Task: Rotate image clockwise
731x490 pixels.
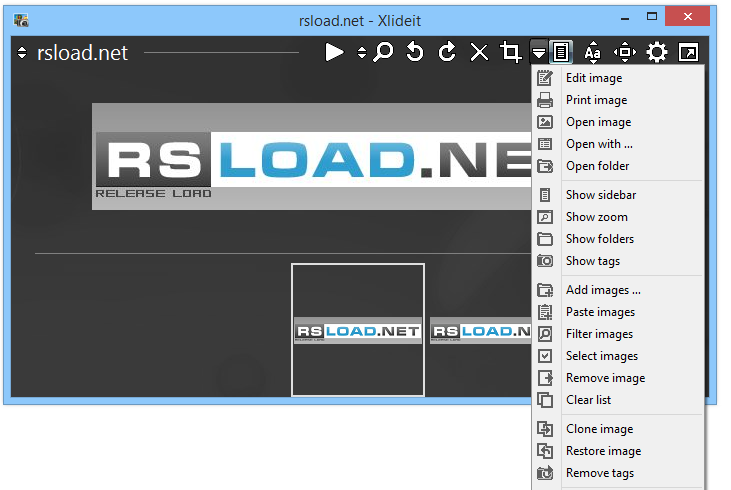Action: (447, 52)
